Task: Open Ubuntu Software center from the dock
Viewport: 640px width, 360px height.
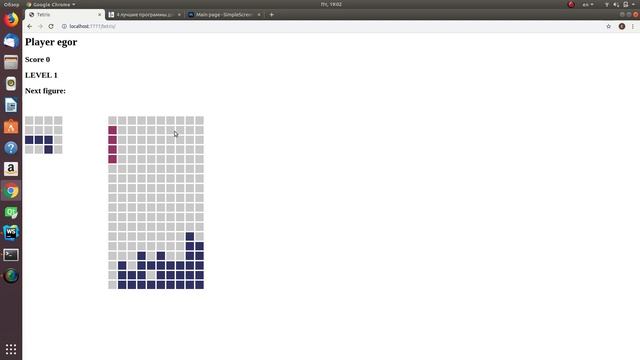Action: point(11,127)
